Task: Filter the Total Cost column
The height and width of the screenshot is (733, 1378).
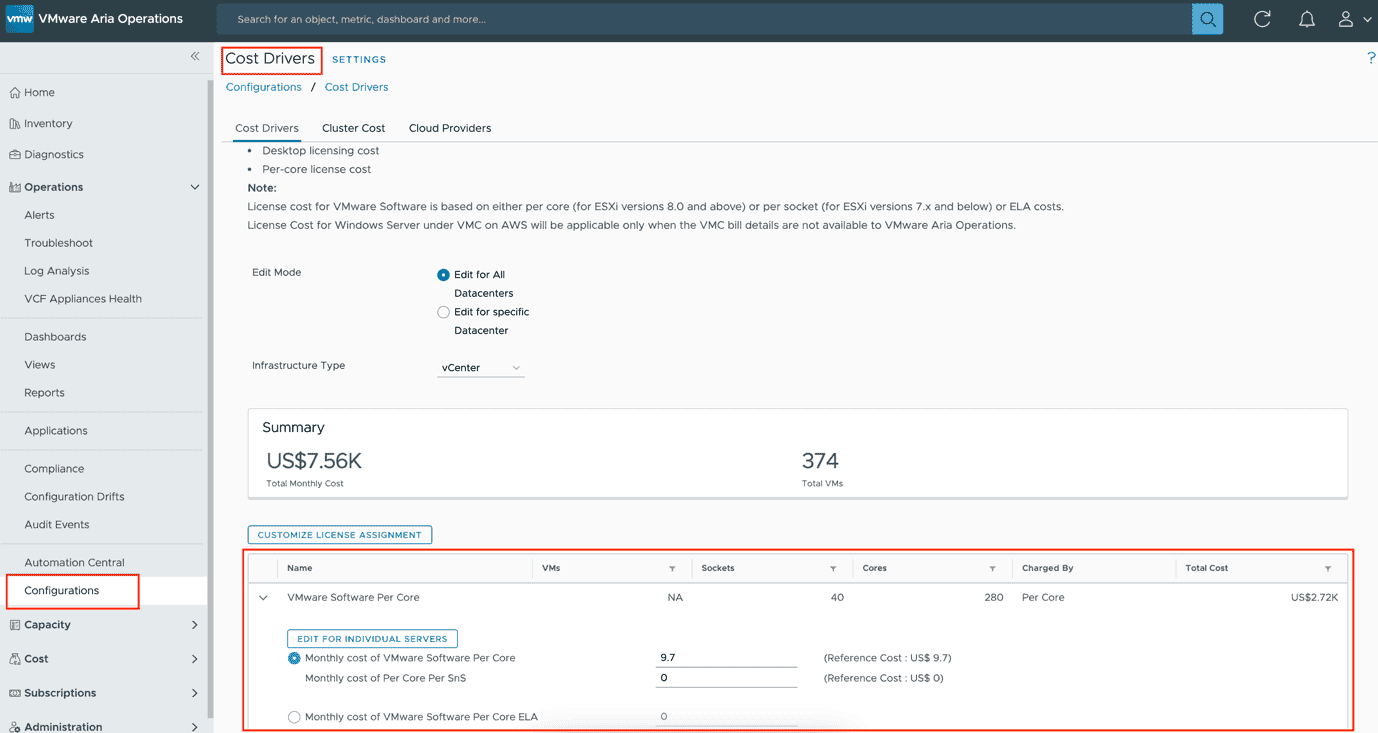Action: [x=1327, y=569]
